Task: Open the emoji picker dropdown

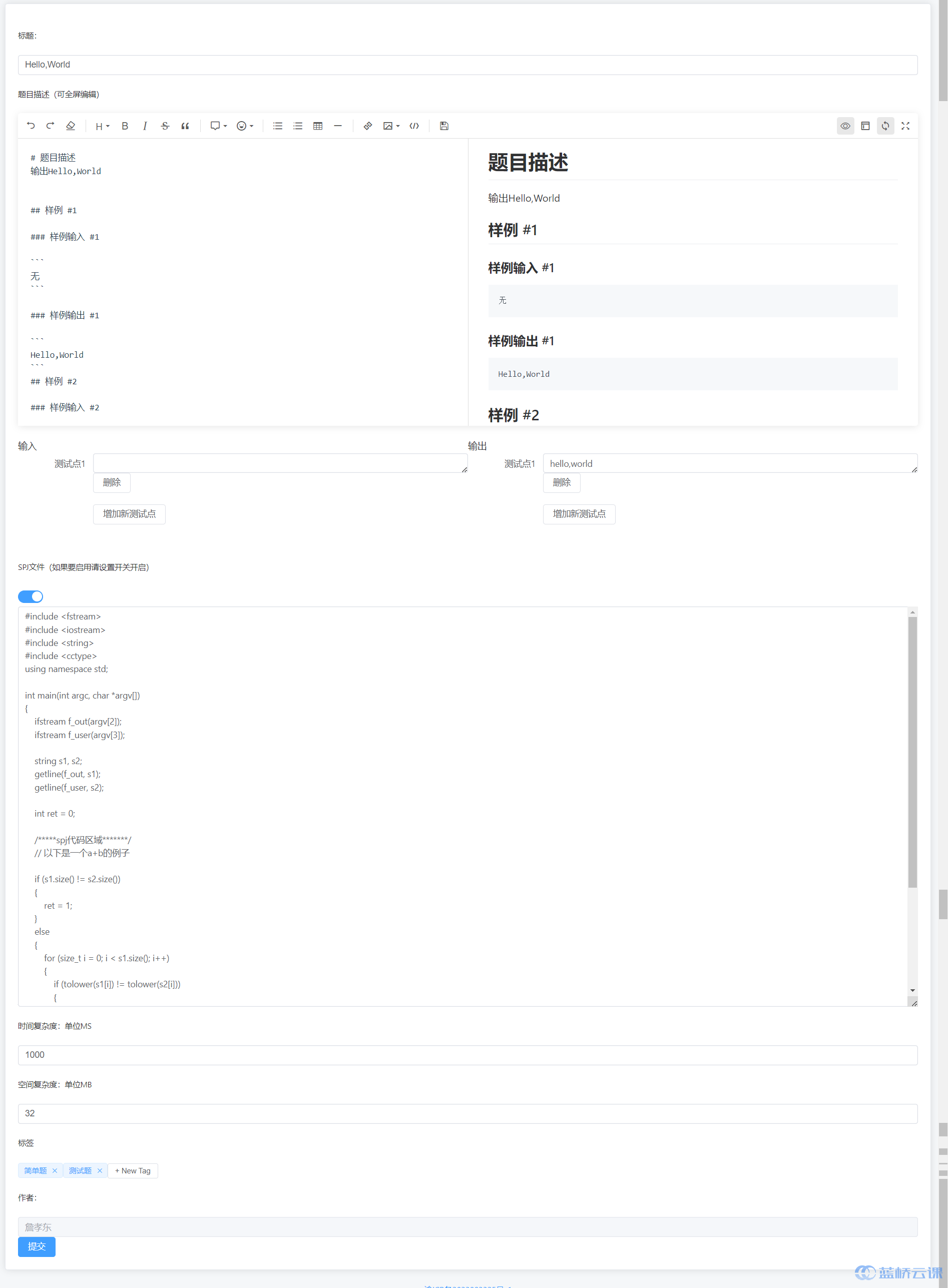Action: click(x=244, y=126)
